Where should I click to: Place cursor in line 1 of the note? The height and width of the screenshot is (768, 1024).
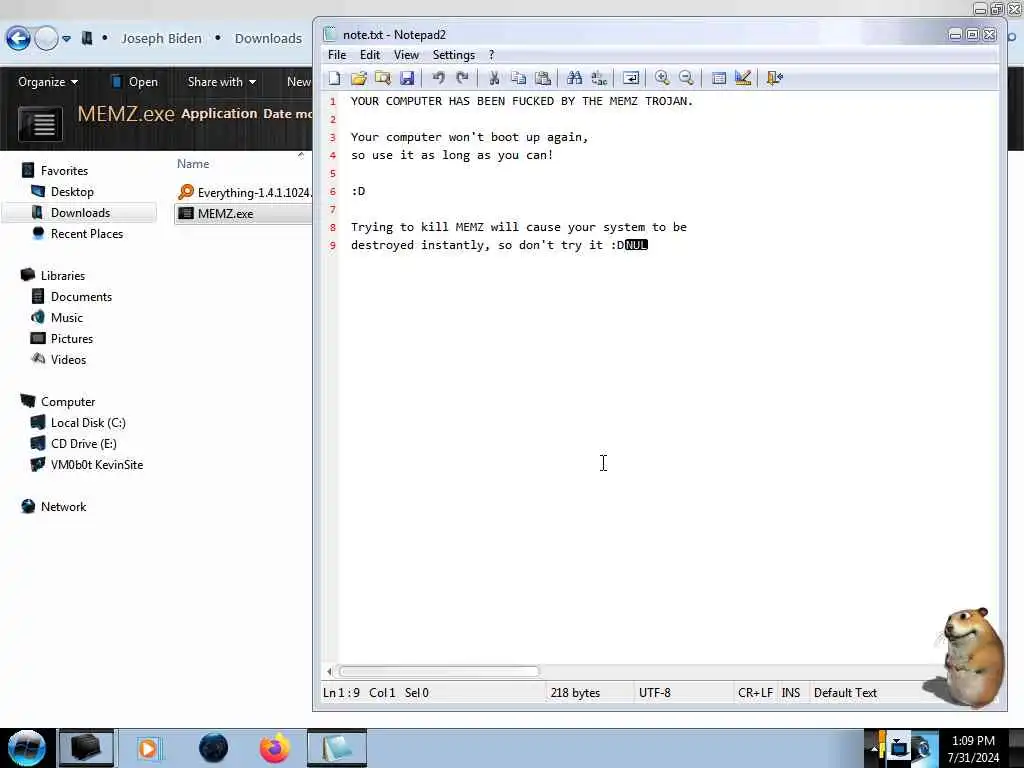point(521,101)
